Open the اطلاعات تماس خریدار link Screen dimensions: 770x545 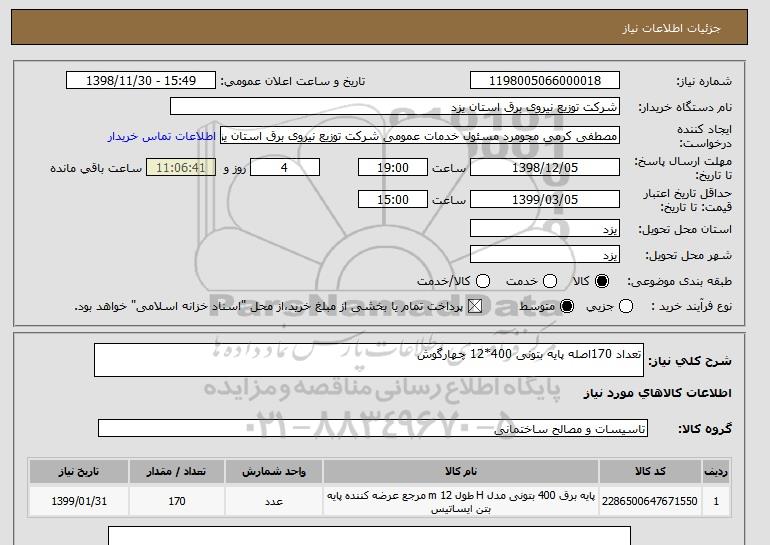[162, 136]
